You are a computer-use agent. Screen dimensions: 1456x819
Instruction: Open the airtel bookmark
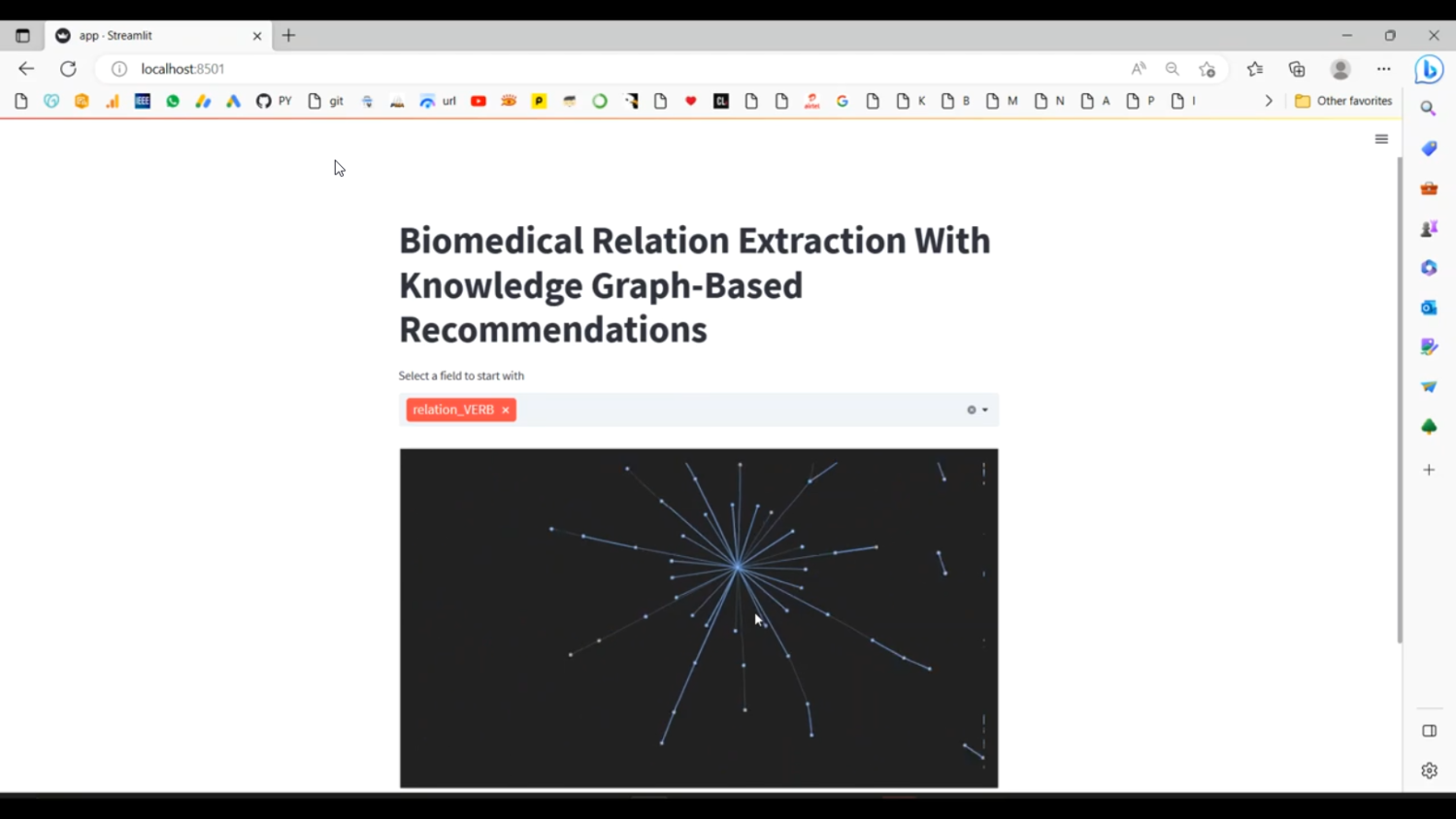coord(812,101)
